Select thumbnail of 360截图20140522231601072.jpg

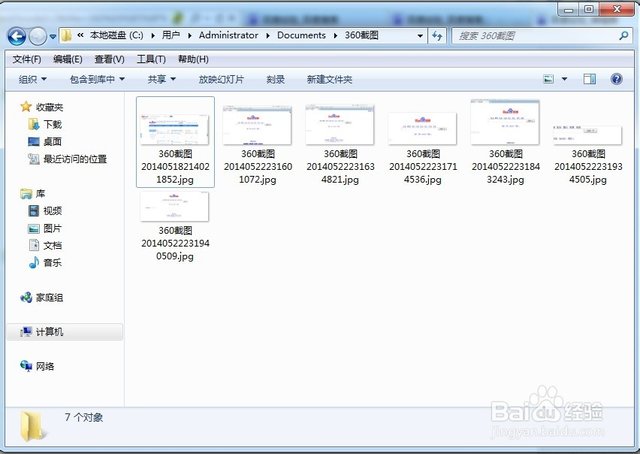coord(257,125)
